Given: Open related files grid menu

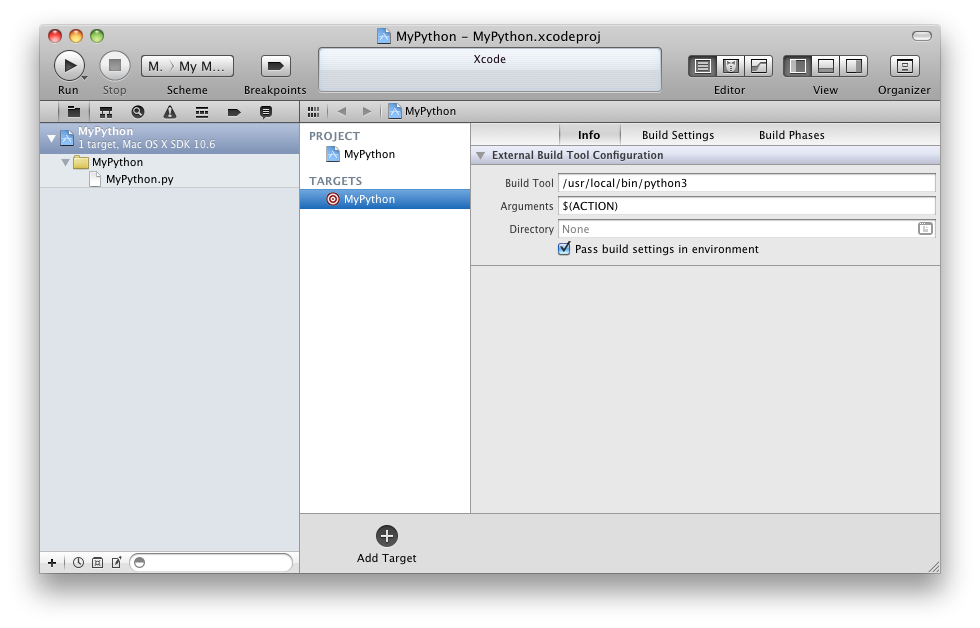Looking at the screenshot, I should pyautogui.click(x=313, y=111).
